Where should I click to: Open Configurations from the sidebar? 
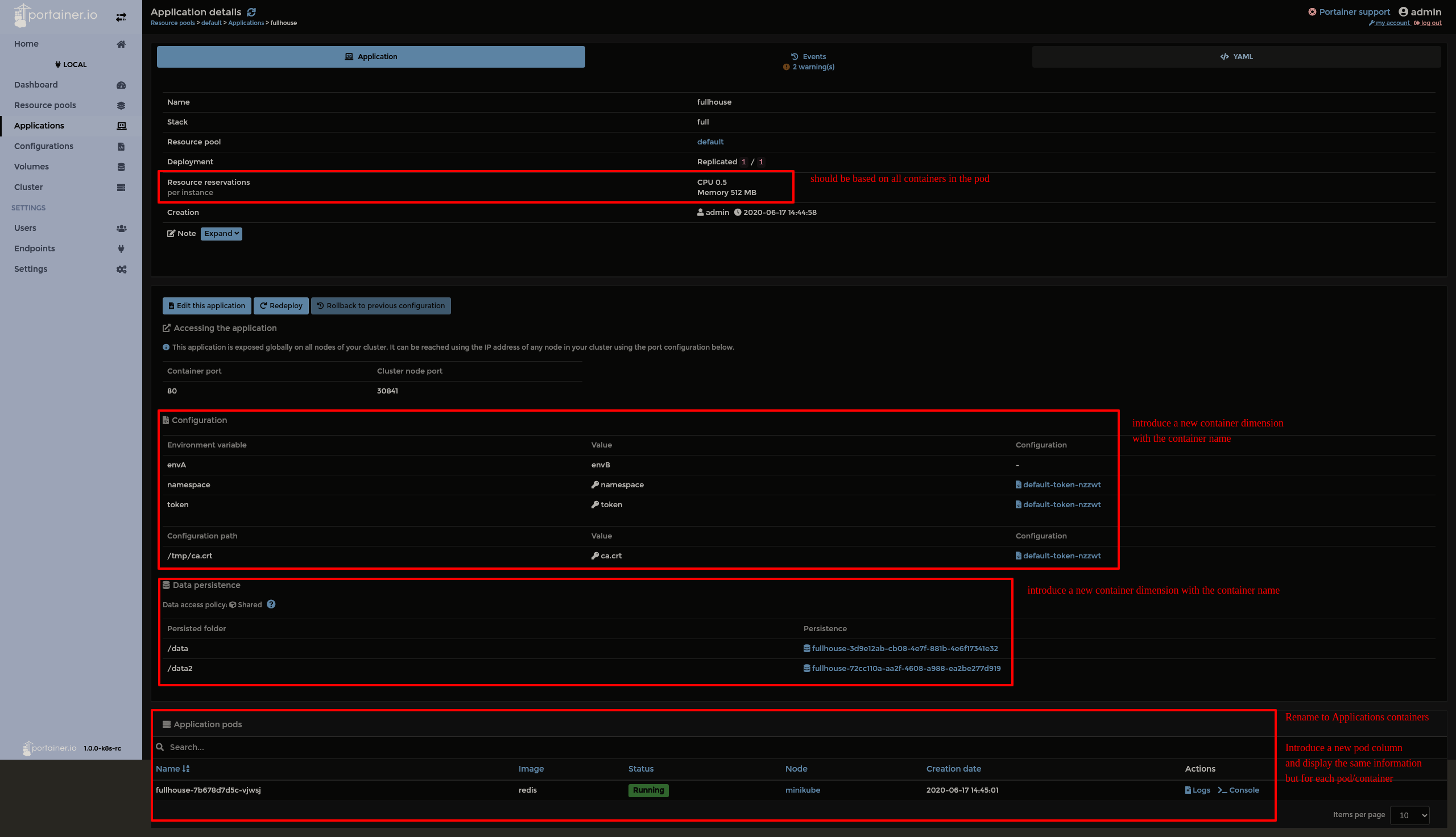click(43, 146)
